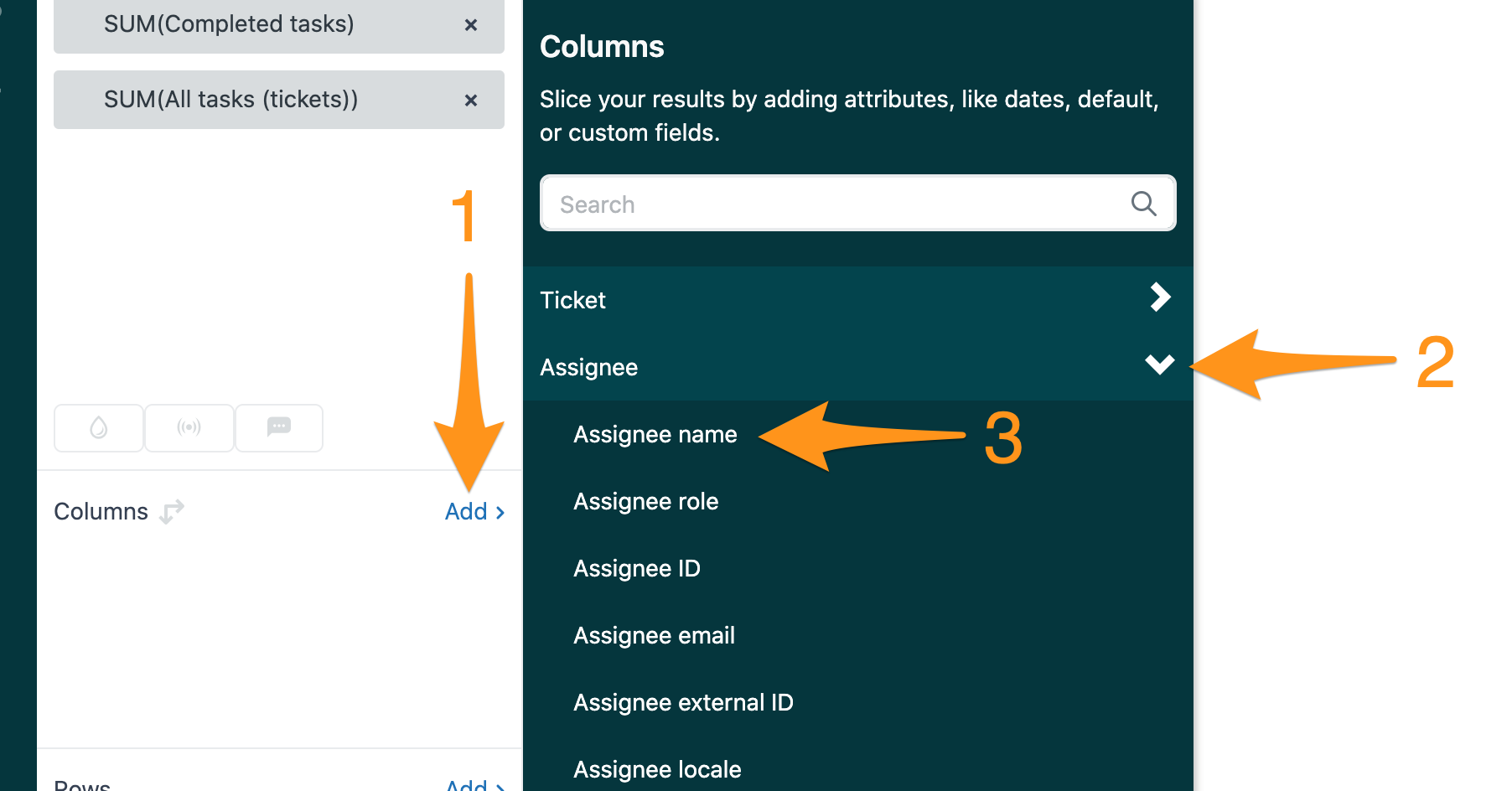Click the broadcast signal icon button

click(189, 428)
